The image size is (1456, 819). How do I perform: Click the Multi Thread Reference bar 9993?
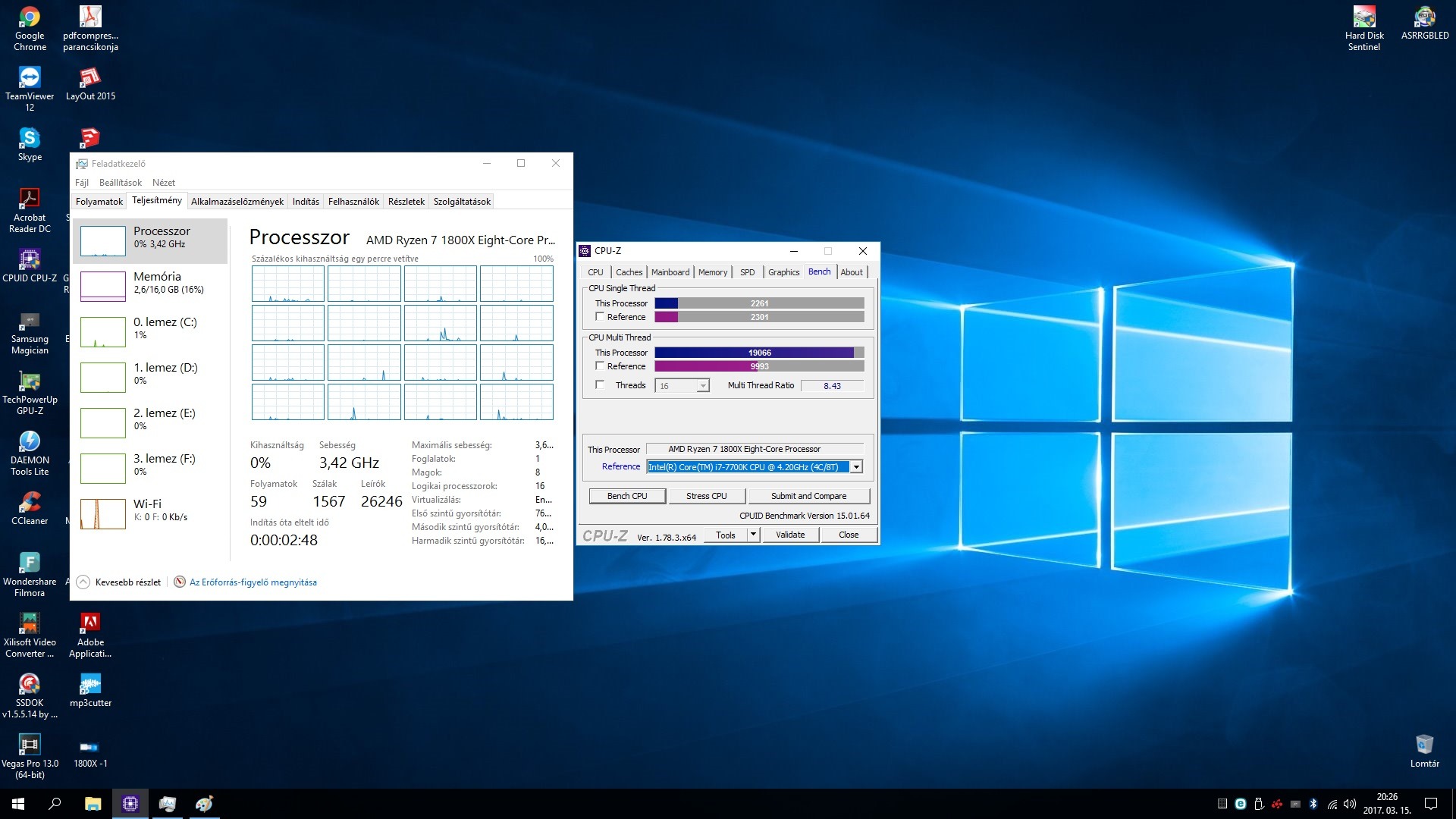click(759, 366)
